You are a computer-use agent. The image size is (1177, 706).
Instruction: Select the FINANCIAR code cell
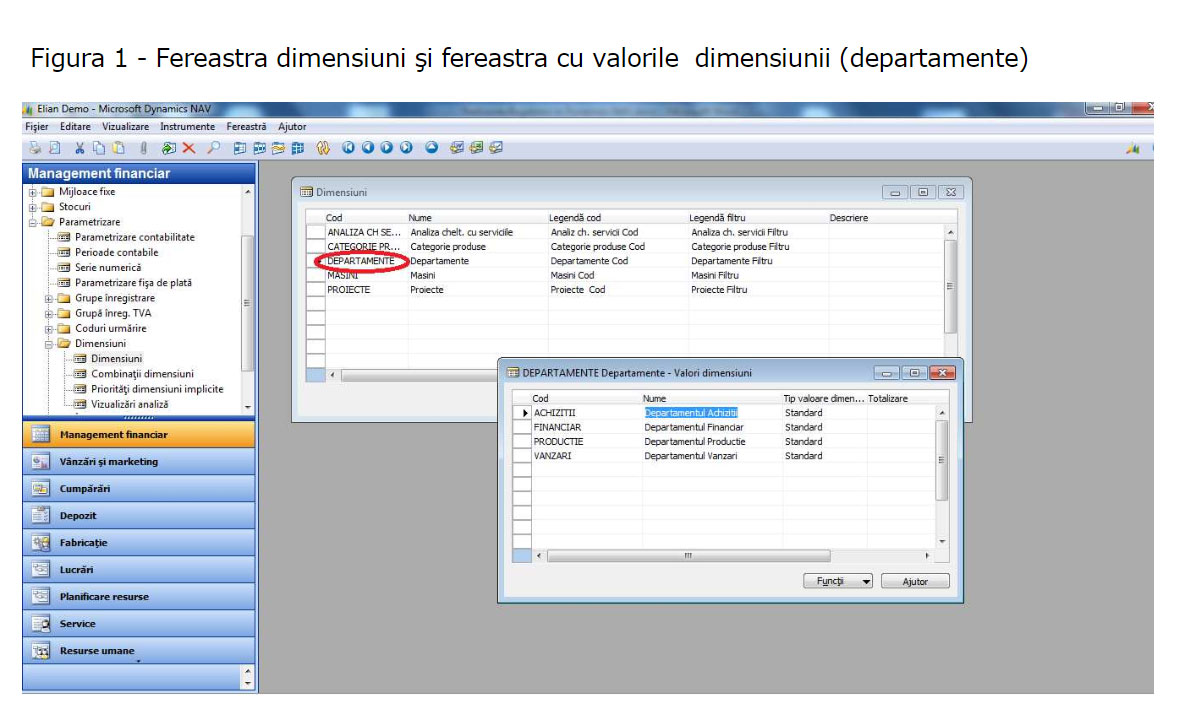556,427
